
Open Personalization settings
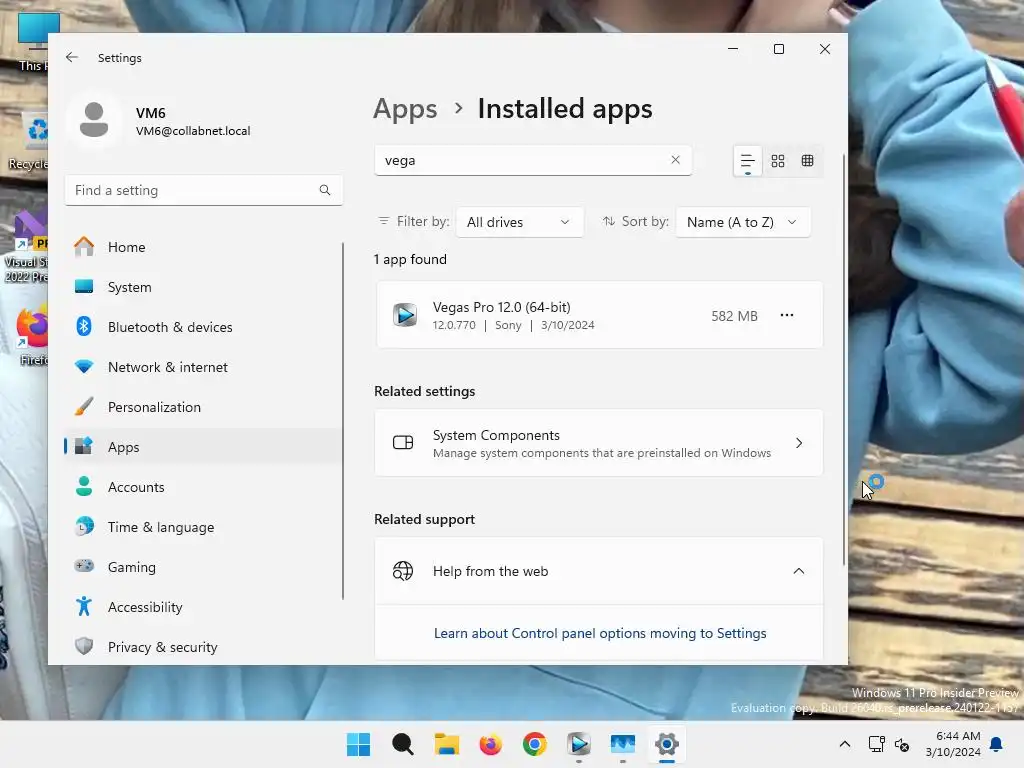203,407
